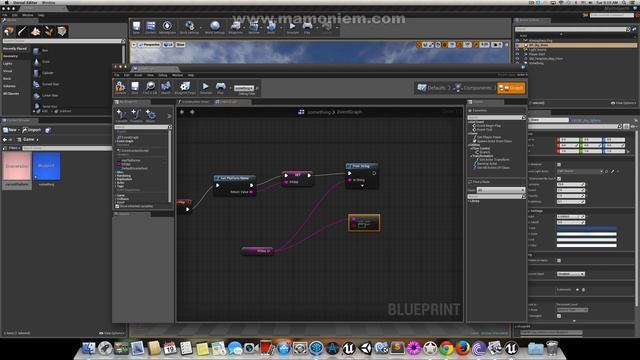Switch to Defaults mode in blueprint editor
The width and height of the screenshot is (640, 360).
point(431,88)
